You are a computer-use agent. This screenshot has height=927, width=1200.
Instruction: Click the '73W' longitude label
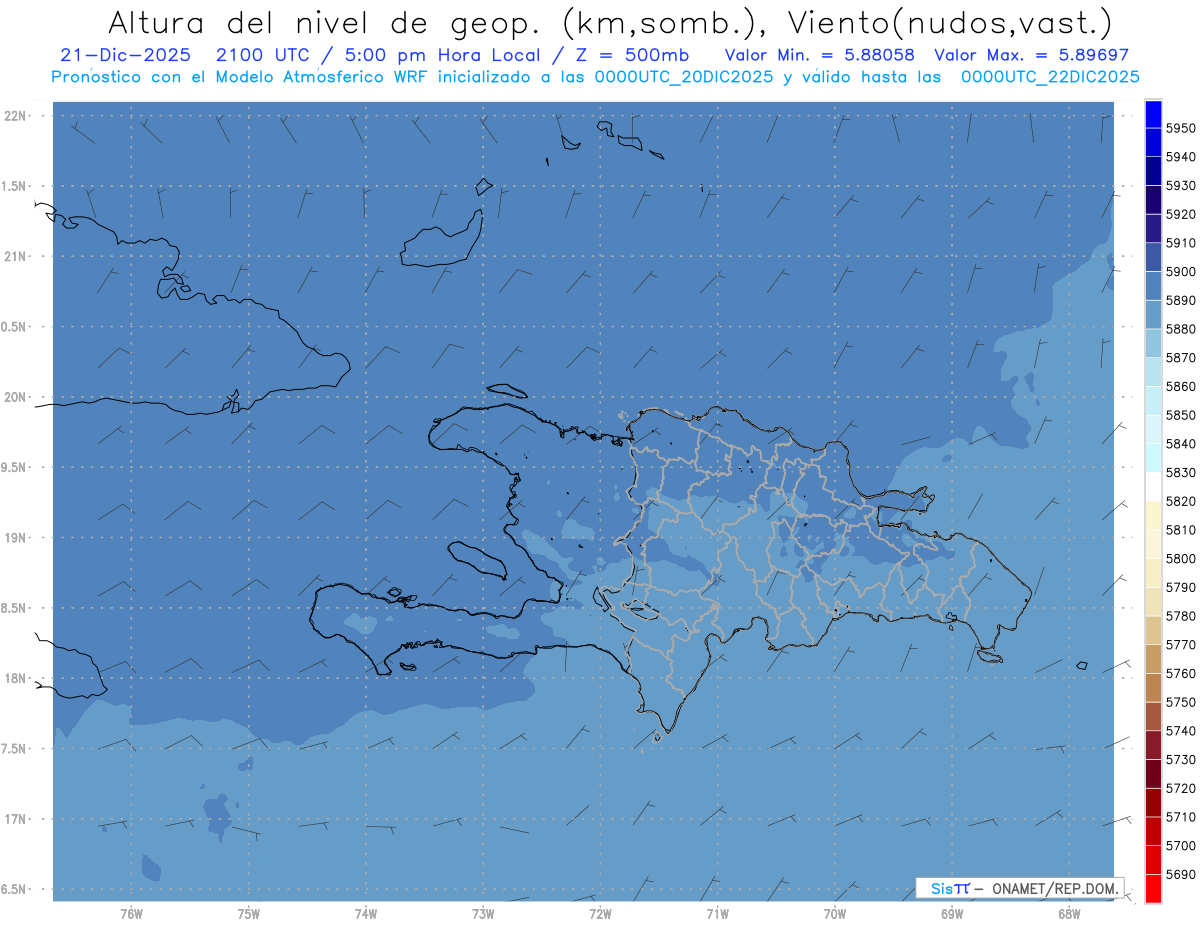tap(483, 914)
